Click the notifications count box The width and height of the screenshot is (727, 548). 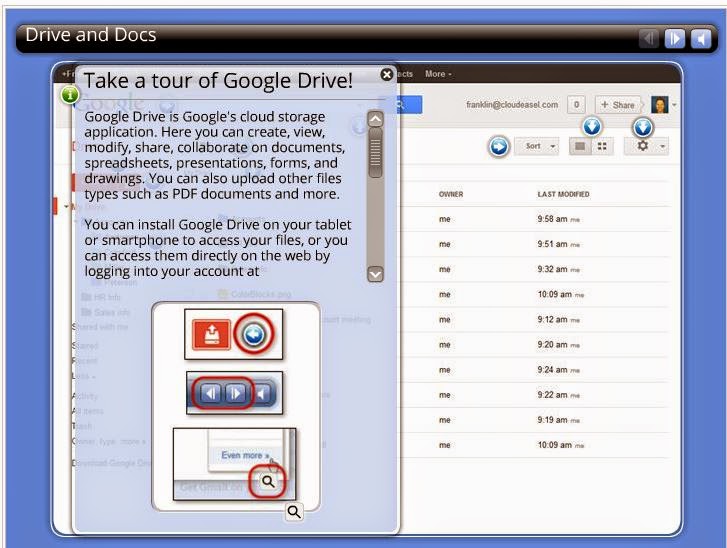[576, 105]
